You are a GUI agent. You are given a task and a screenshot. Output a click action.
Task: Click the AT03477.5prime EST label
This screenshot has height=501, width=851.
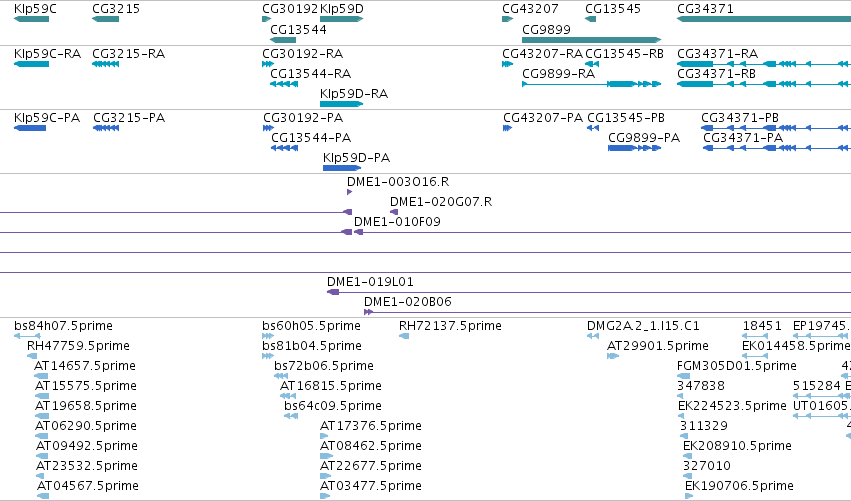coord(371,486)
